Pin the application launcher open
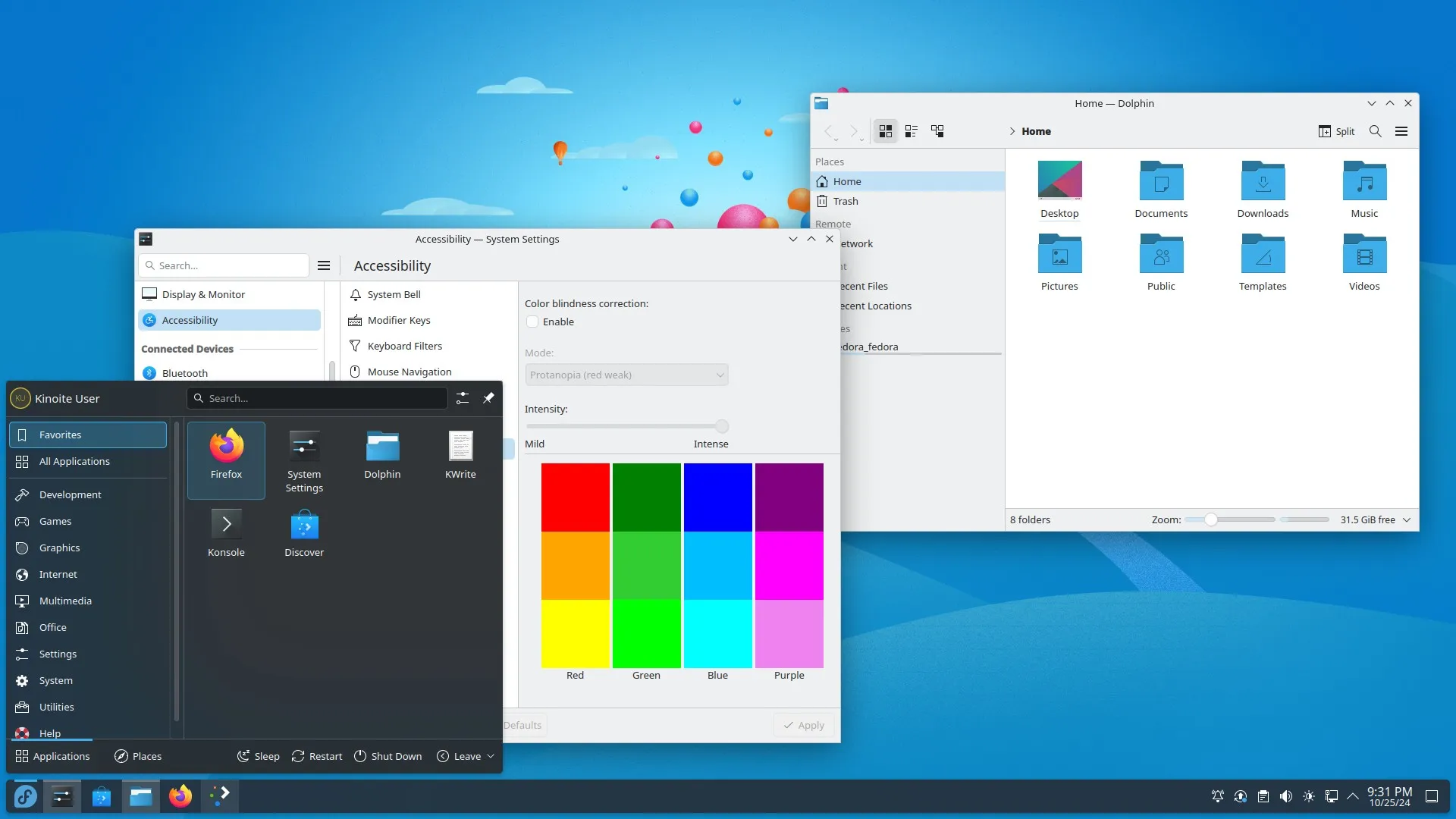Viewport: 1456px width, 819px height. pos(489,398)
